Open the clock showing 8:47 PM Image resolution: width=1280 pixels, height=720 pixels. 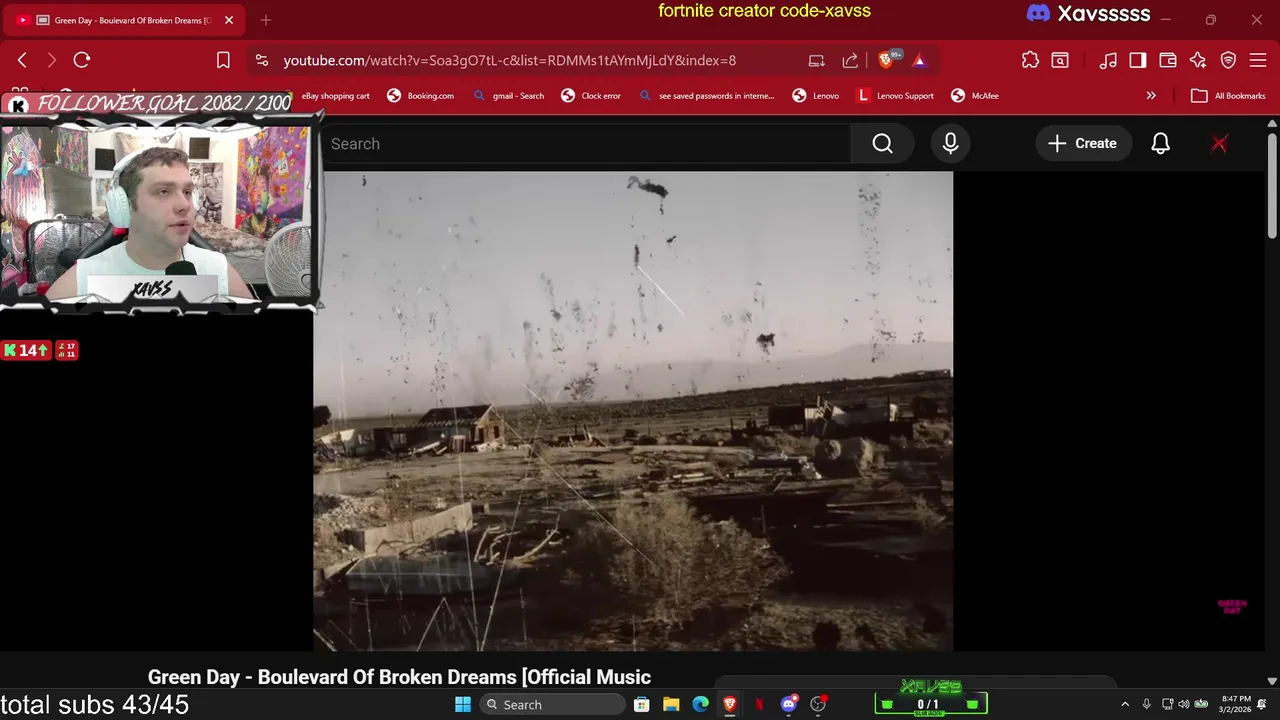tap(1236, 704)
